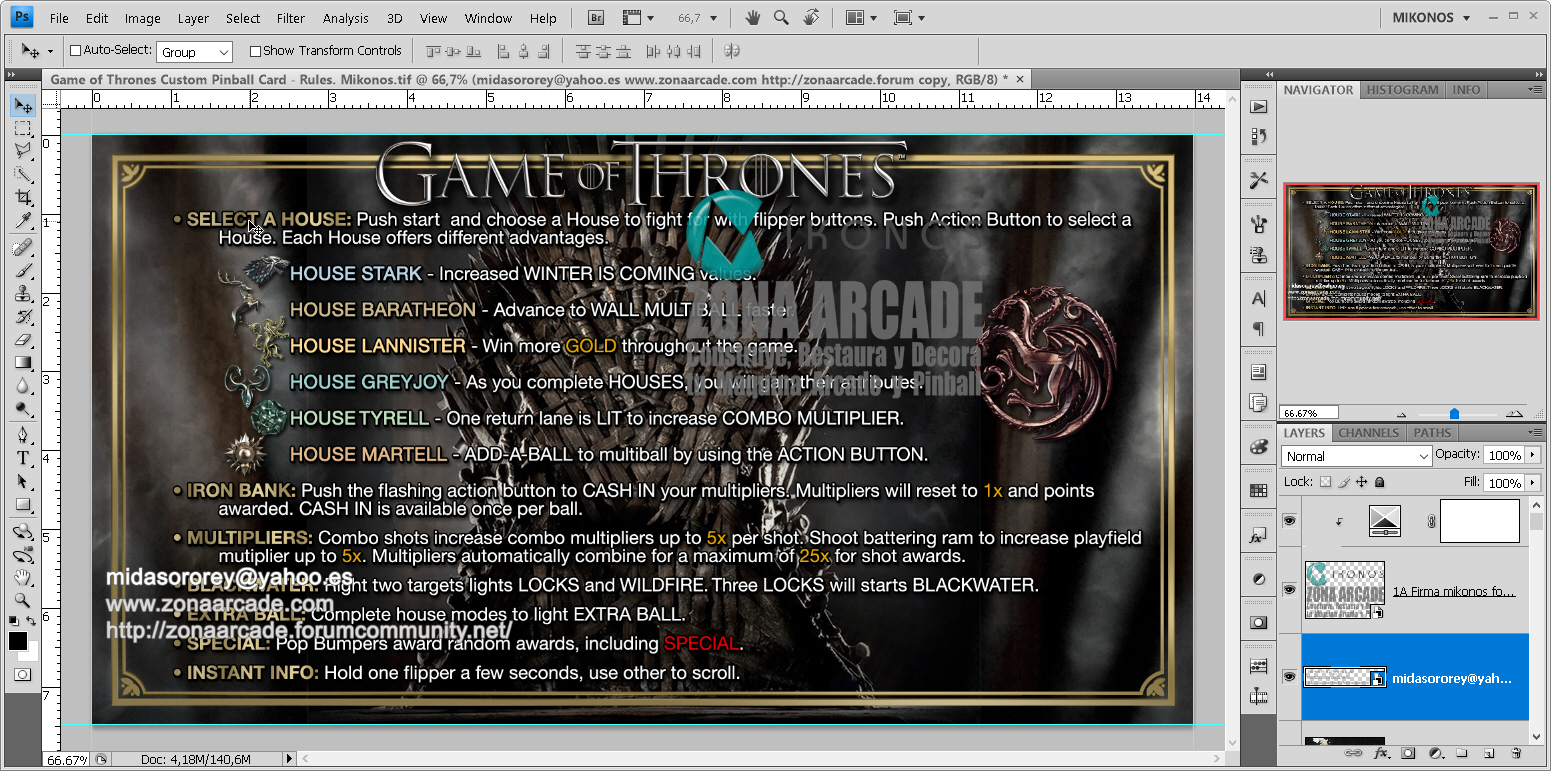
Task: Enable the Auto-Select checkbox
Action: tap(75, 51)
